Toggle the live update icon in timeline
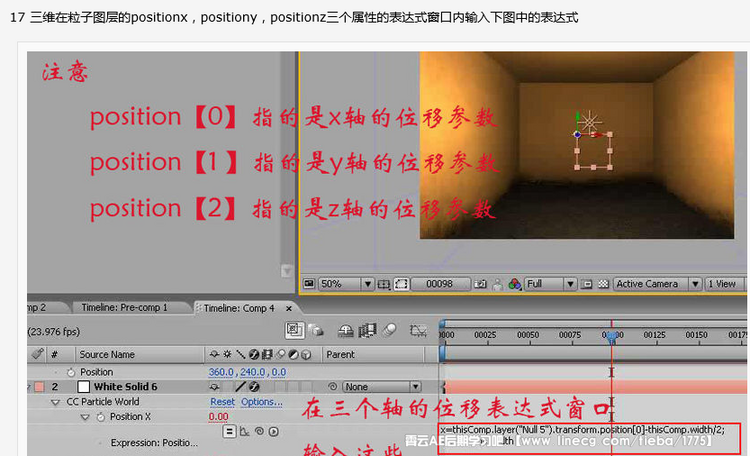Image resolution: width=750 pixels, height=456 pixels. 294,330
